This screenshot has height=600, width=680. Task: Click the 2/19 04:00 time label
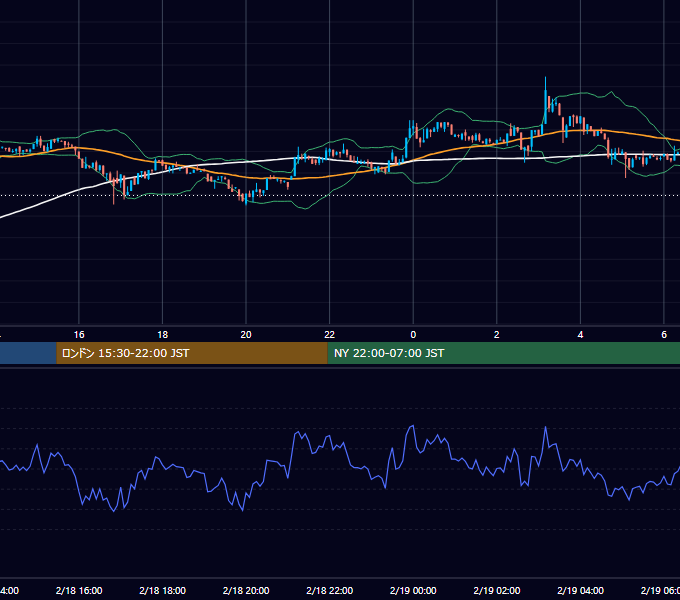pyautogui.click(x=580, y=590)
